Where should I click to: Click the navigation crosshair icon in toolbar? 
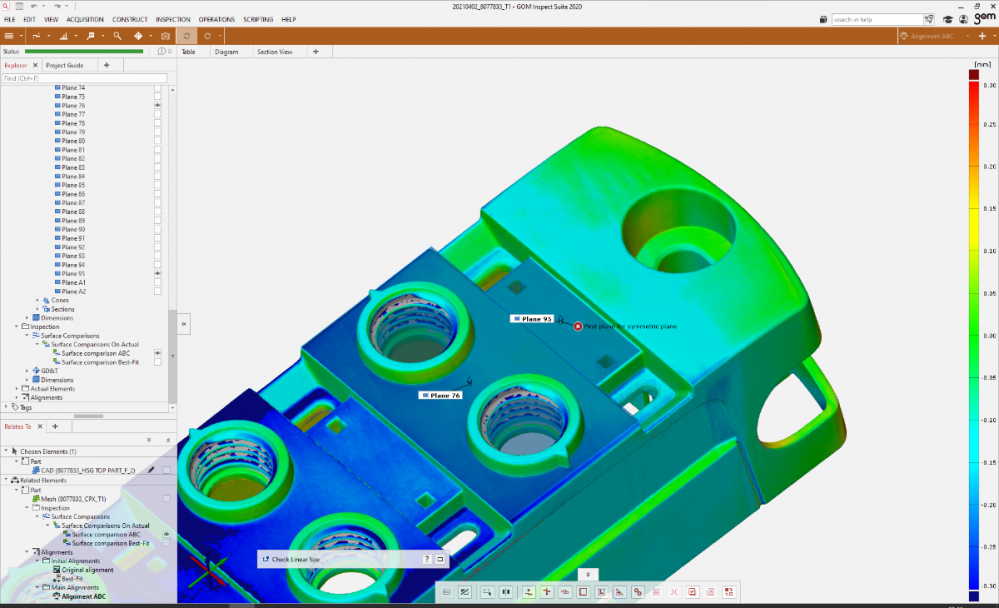pos(139,36)
